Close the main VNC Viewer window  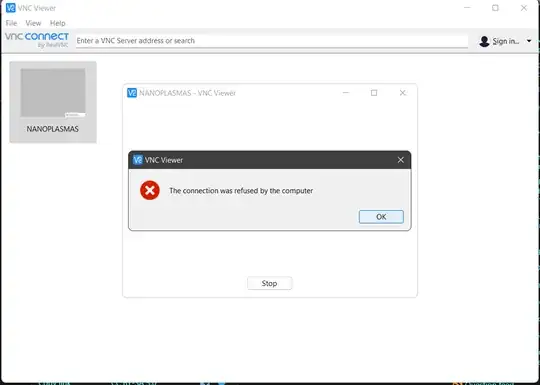click(x=524, y=8)
